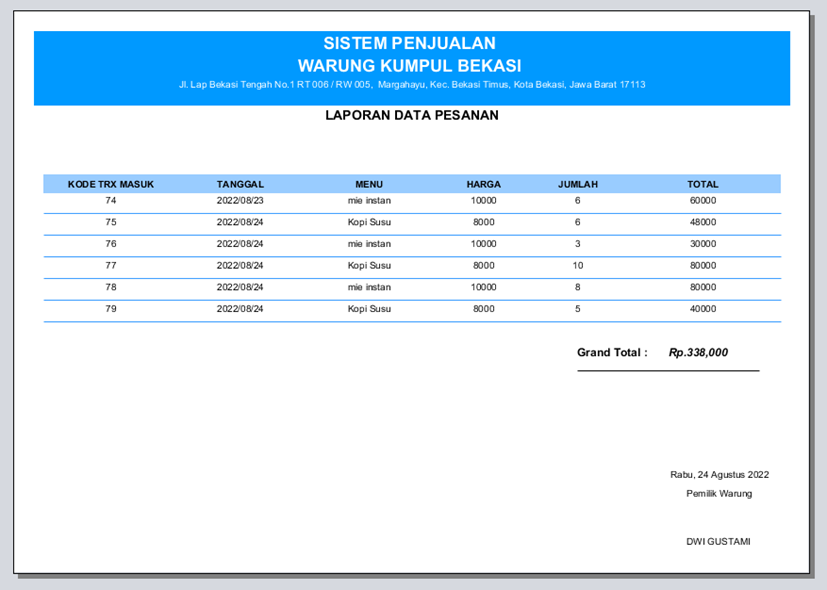This screenshot has width=827, height=590.
Task: Click the 'MENU' column header
Action: 369,184
